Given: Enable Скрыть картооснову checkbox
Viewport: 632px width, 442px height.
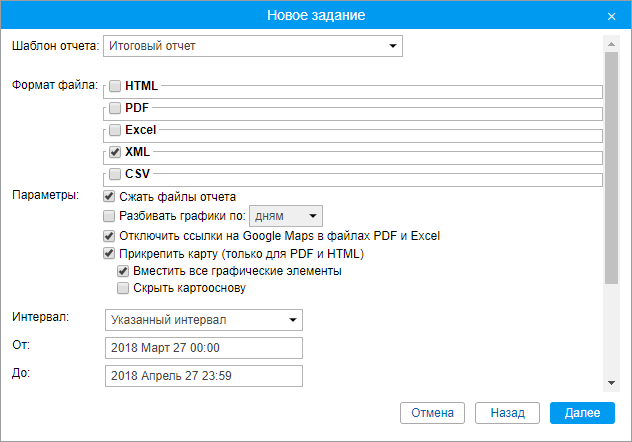Looking at the screenshot, I should [123, 288].
